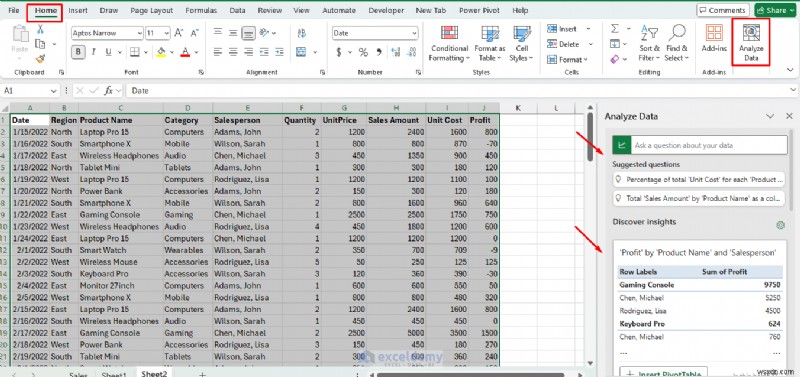Image resolution: width=800 pixels, height=377 pixels.
Task: Apply the red Font Color swatch
Action: 185,52
